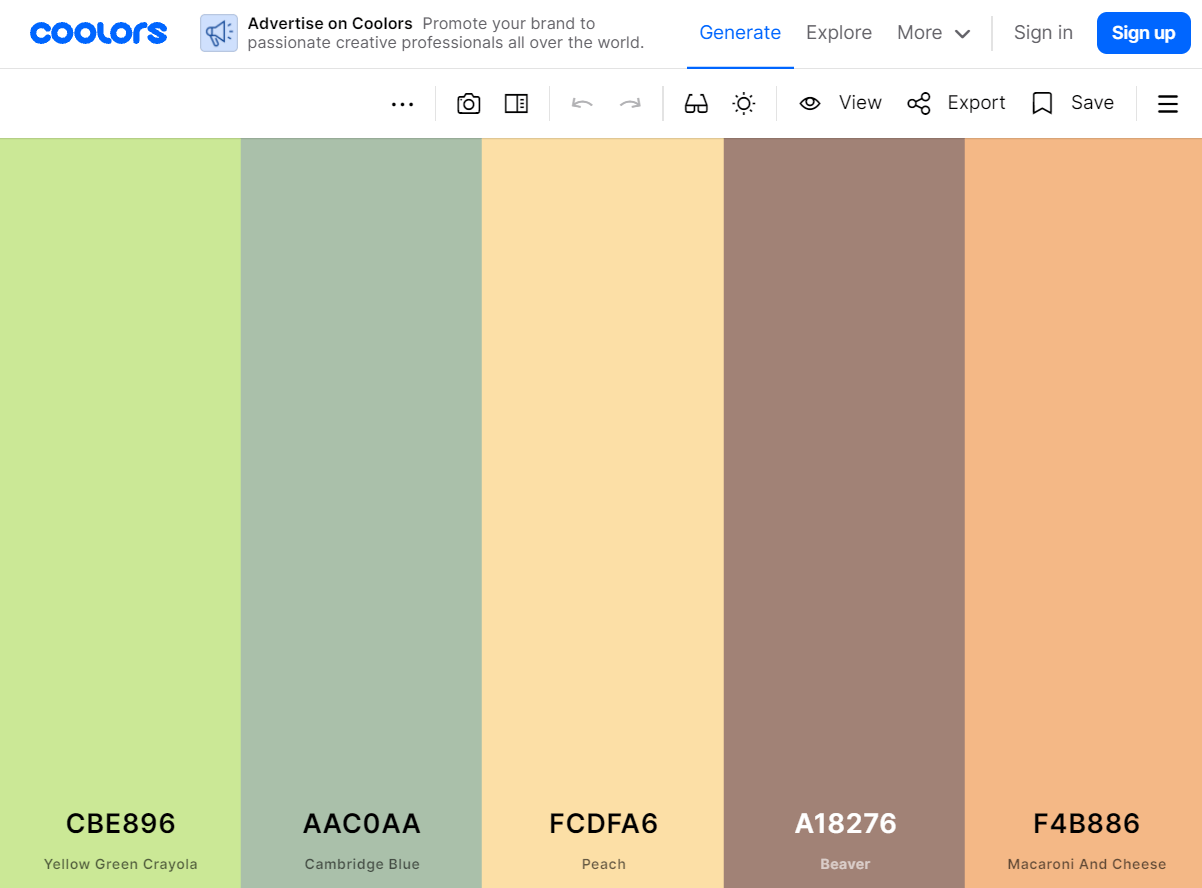This screenshot has height=888, width=1202.
Task: Undo the last palette change
Action: click(x=582, y=103)
